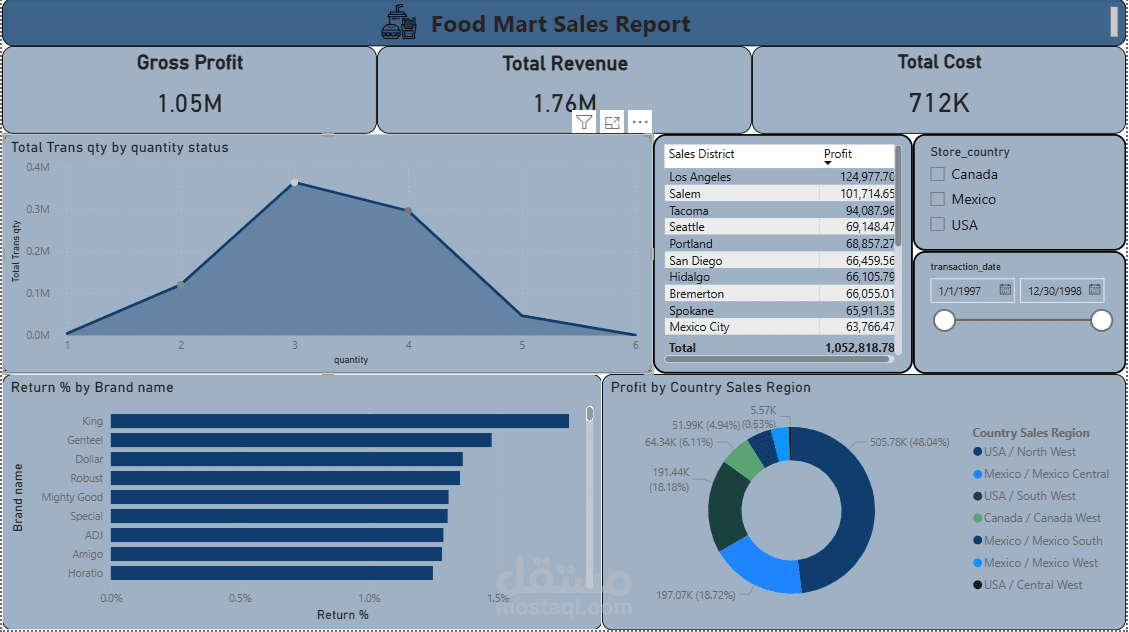This screenshot has height=632, width=1129.
Task: Click the 191.44K donut segment
Action: [726, 507]
